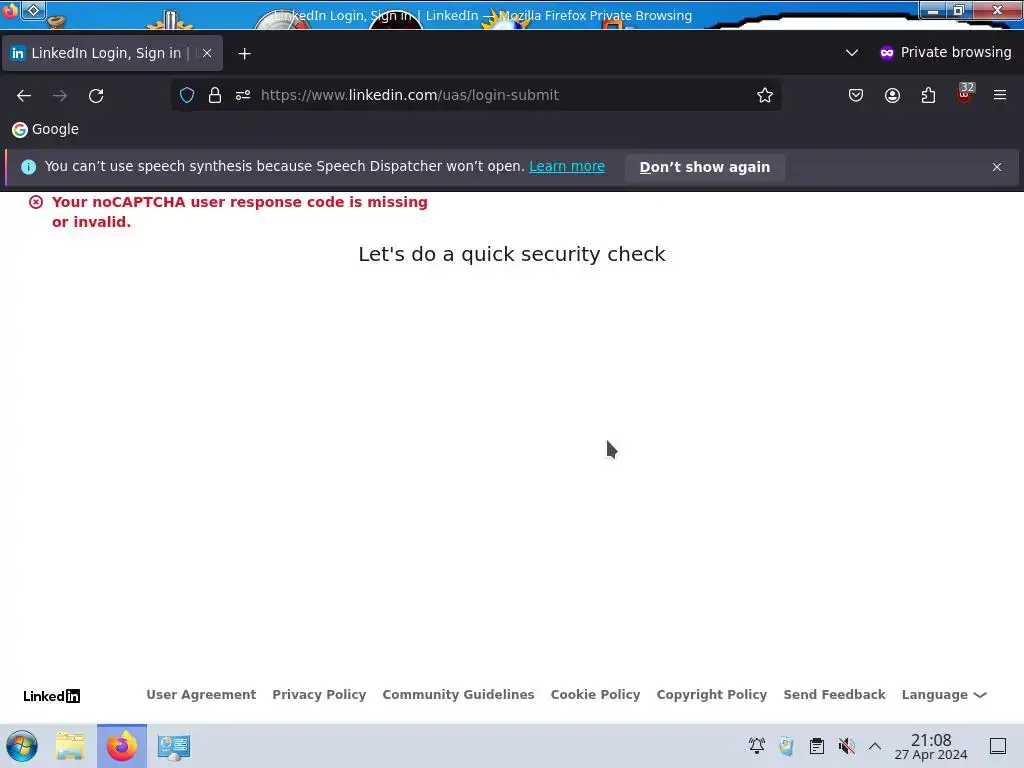
Task: Open the file manager from taskbar
Action: [70, 746]
